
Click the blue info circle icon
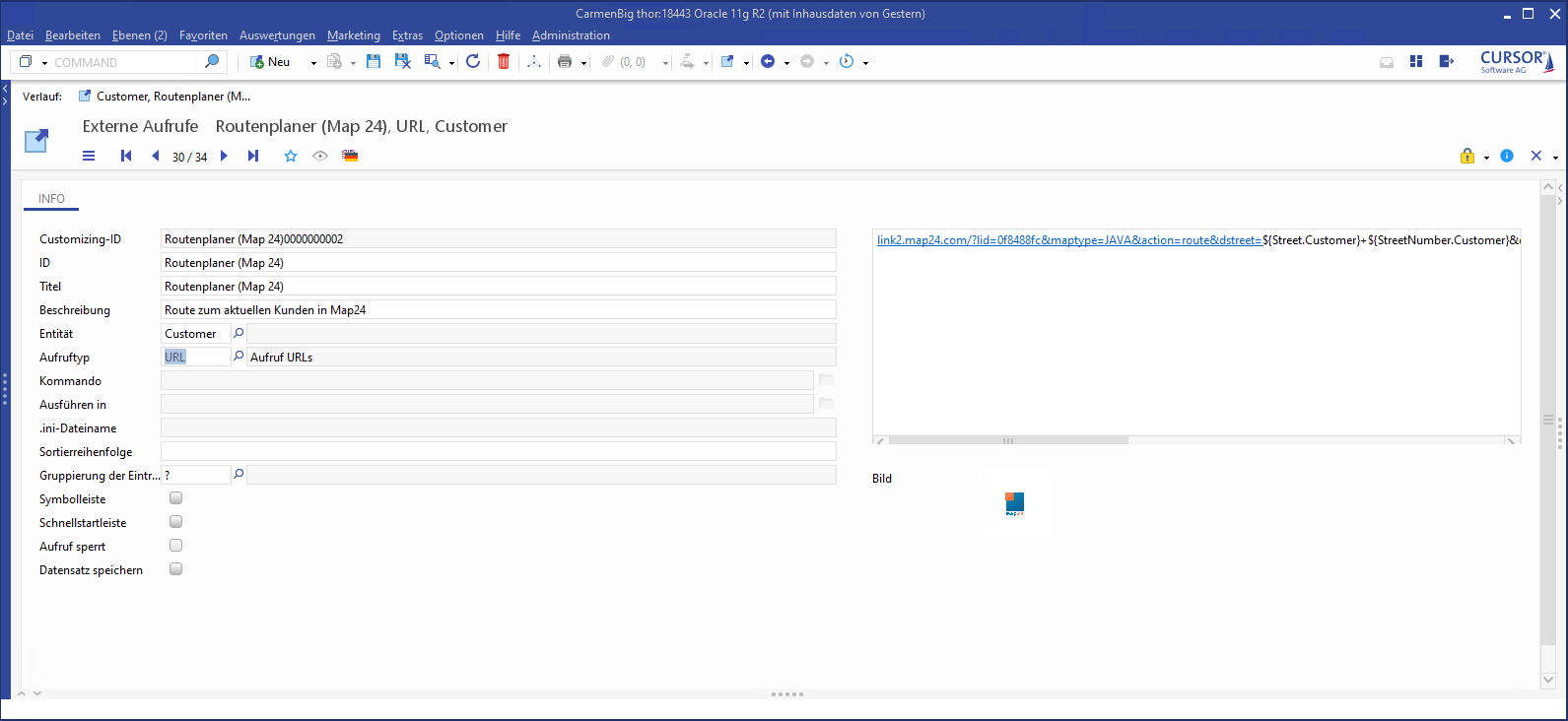point(1507,156)
